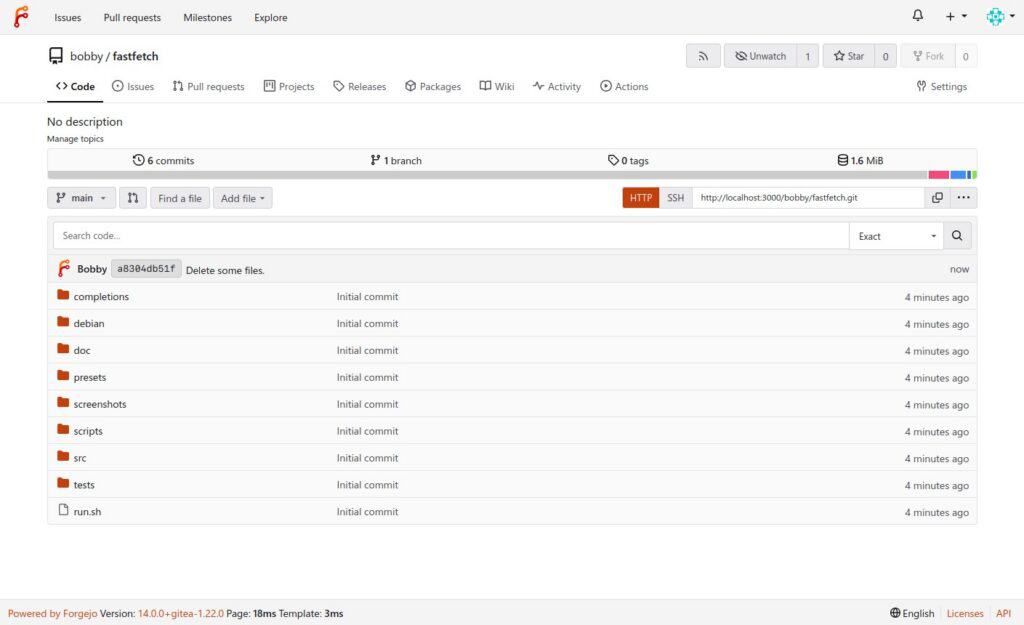Image resolution: width=1024 pixels, height=625 pixels.
Task: Click the RSS feed icon button
Action: [703, 56]
